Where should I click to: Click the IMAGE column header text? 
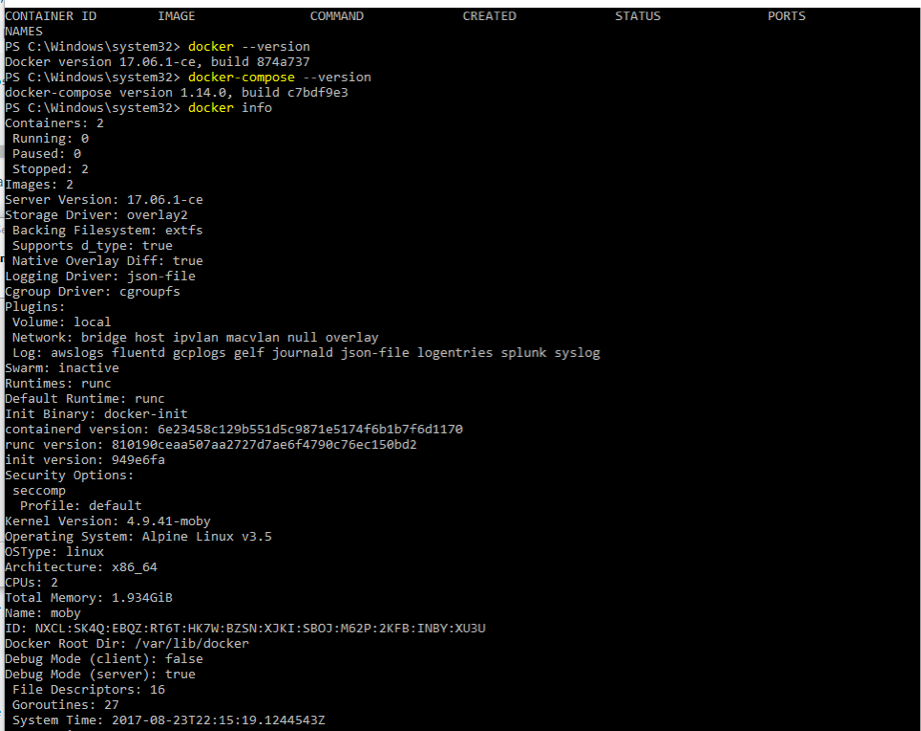click(177, 16)
